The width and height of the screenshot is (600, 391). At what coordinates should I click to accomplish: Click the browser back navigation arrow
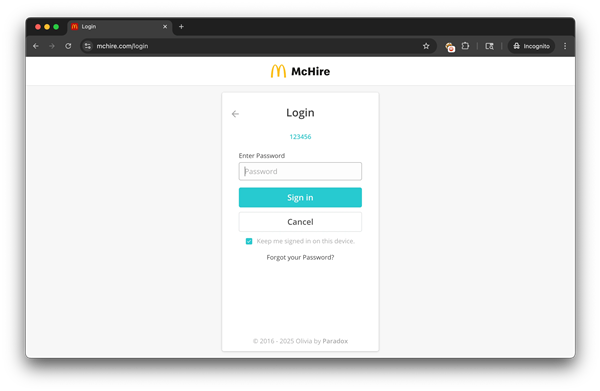pos(36,46)
